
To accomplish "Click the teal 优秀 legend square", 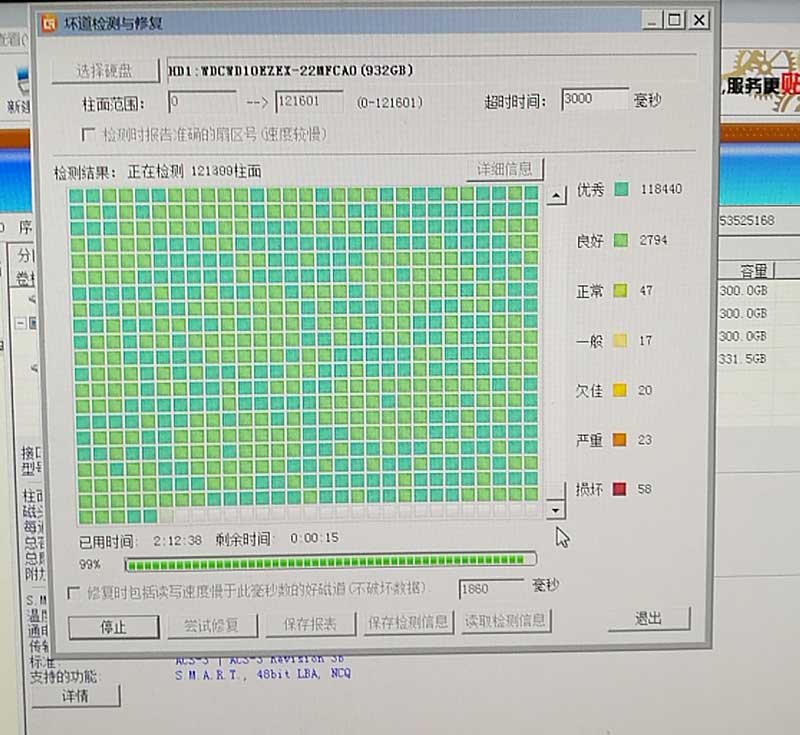I will click(621, 189).
